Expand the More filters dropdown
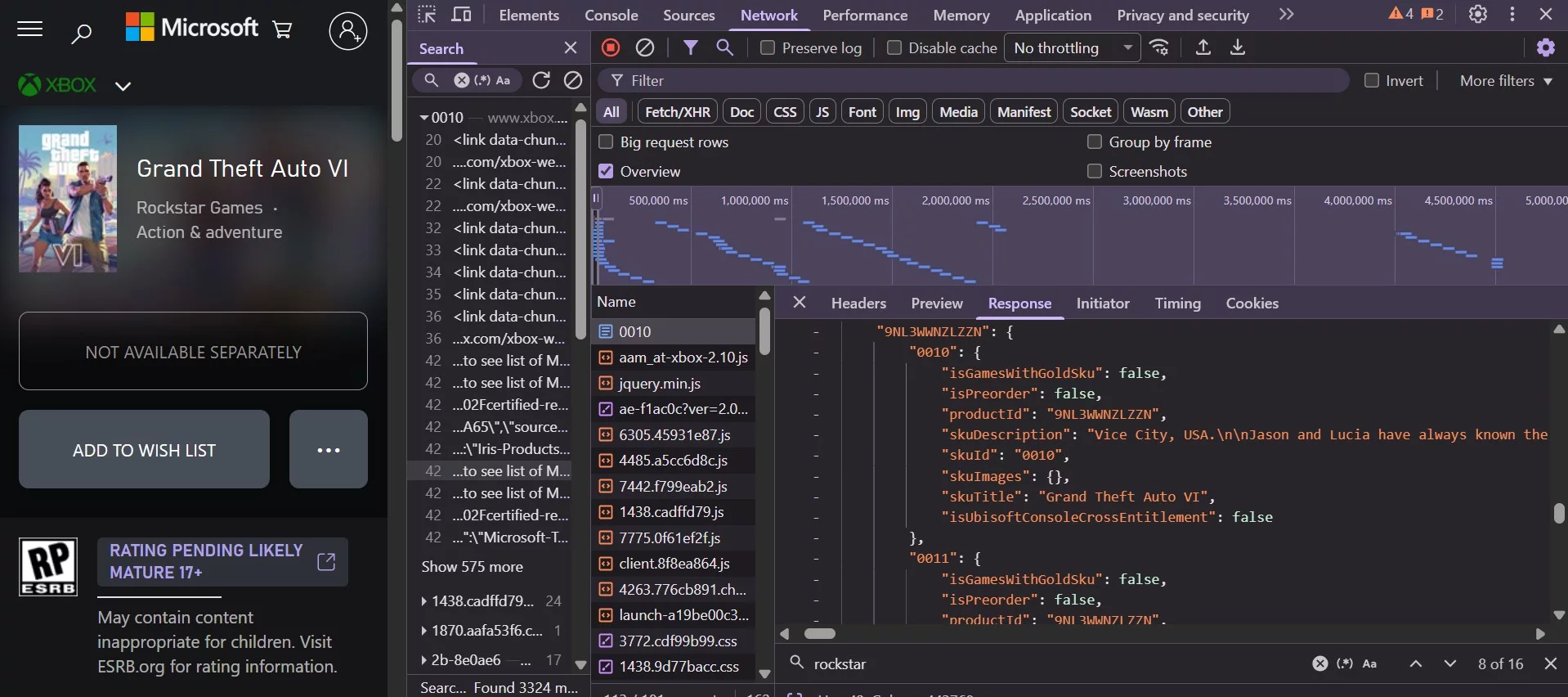1568x697 pixels. (x=1506, y=81)
